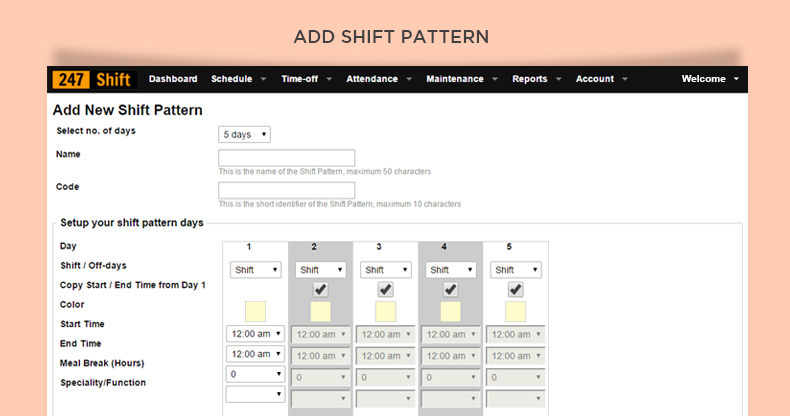
Task: Open the Attendance menu
Action: (x=378, y=79)
